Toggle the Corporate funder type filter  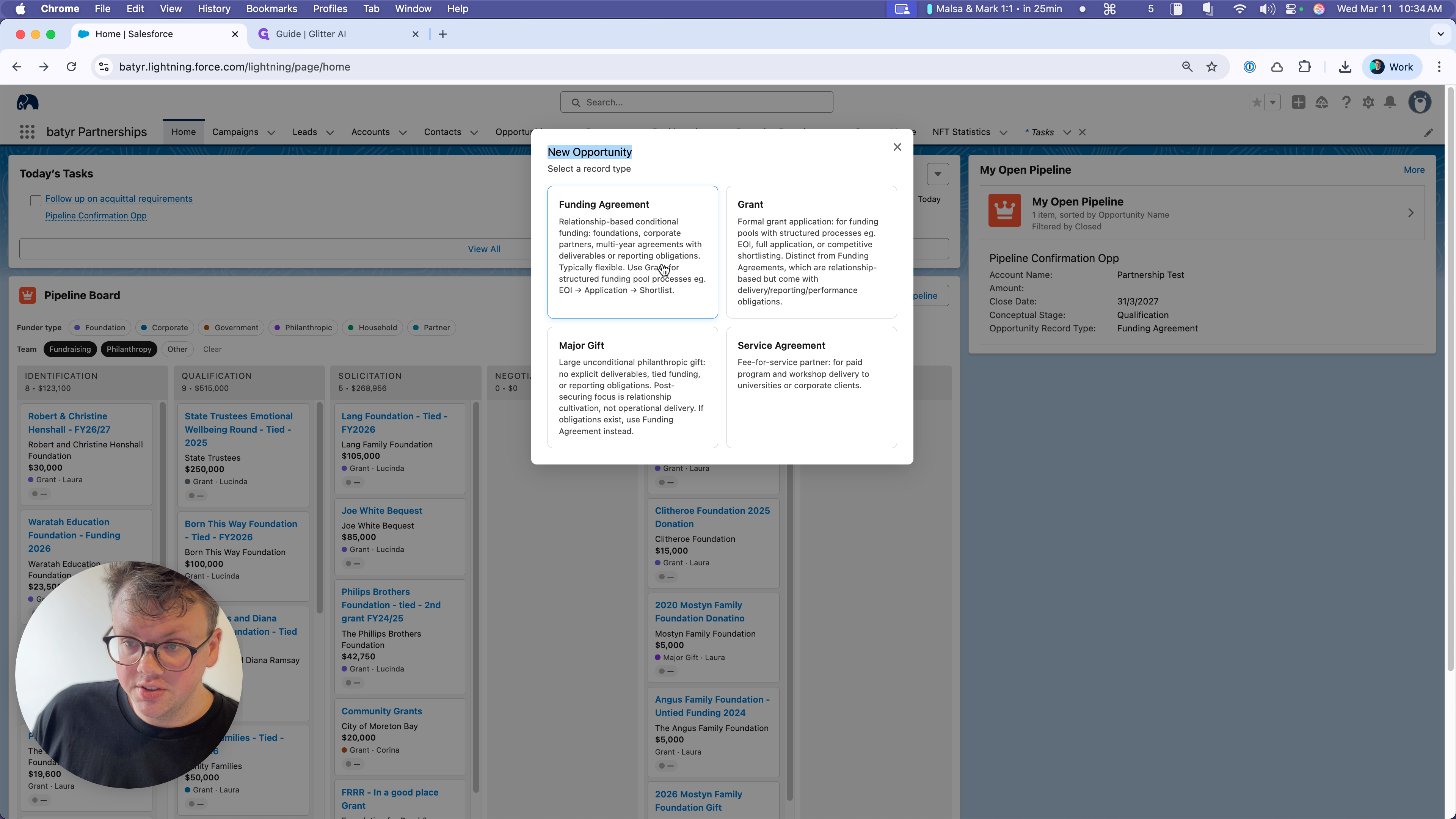(x=165, y=328)
